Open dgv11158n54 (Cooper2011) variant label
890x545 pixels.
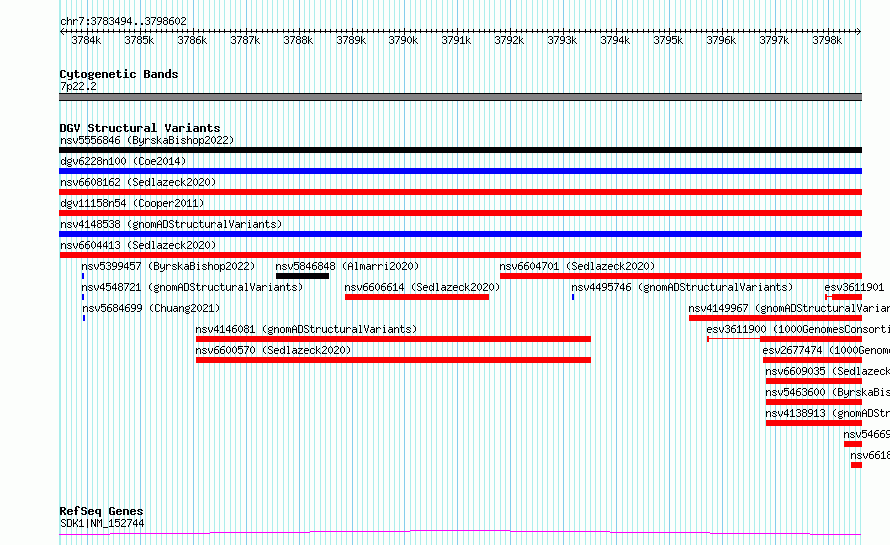click(132, 203)
